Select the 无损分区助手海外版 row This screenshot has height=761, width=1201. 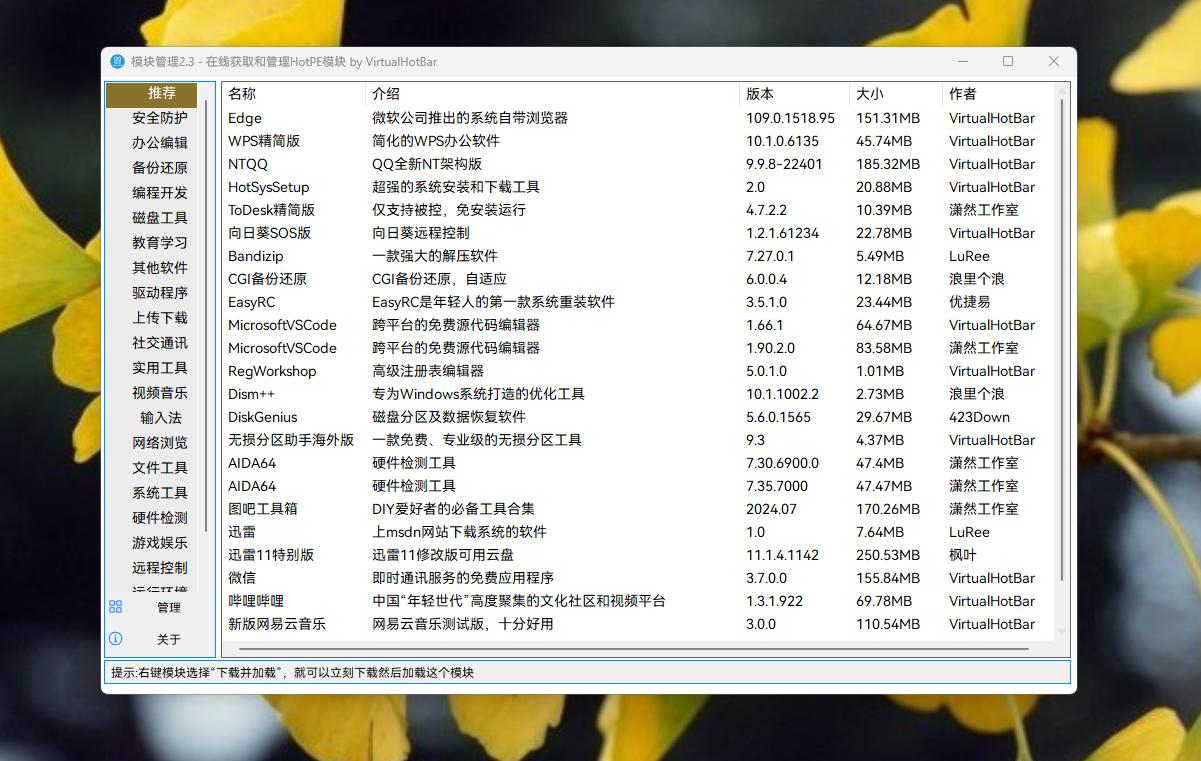click(638, 440)
